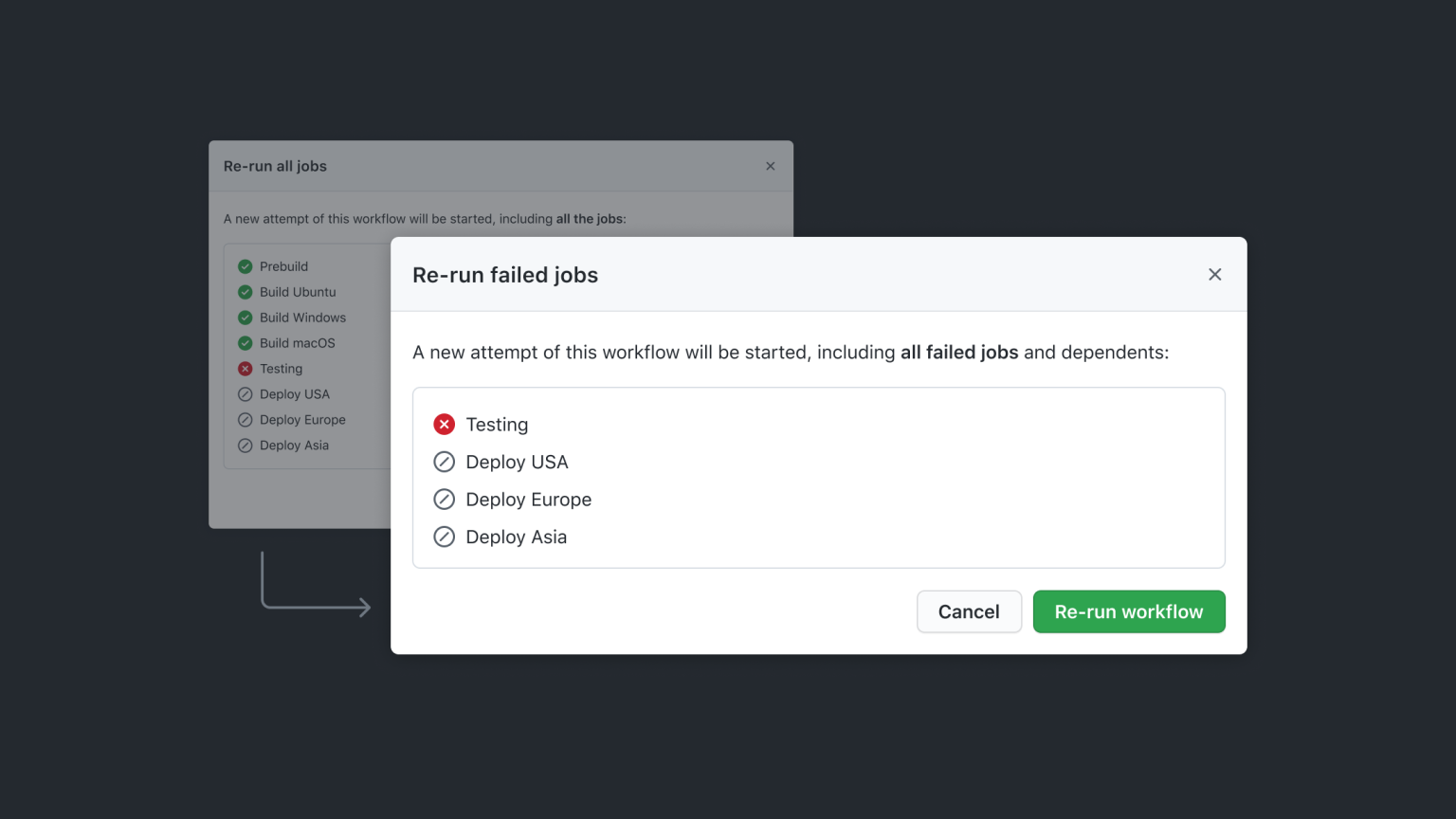The width and height of the screenshot is (1456, 819).
Task: Dismiss the Re-run all jobs dialog
Action: [770, 166]
